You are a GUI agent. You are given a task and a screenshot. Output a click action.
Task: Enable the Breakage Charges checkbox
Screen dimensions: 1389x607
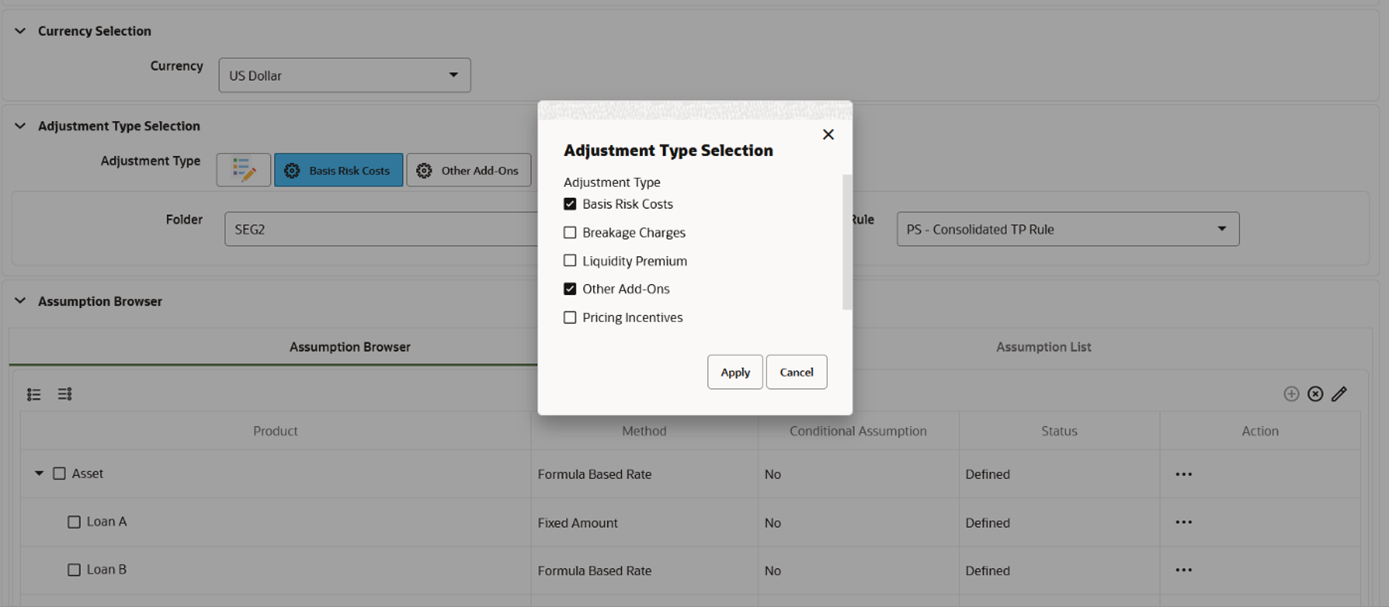[570, 232]
